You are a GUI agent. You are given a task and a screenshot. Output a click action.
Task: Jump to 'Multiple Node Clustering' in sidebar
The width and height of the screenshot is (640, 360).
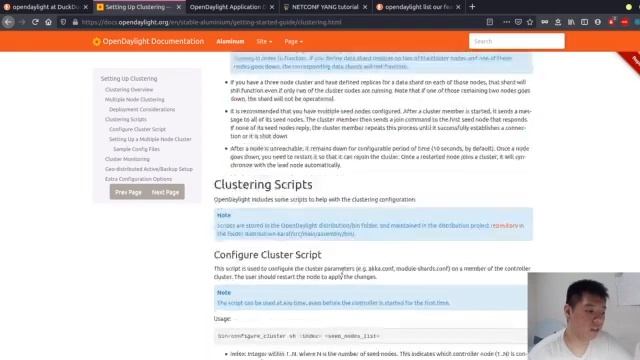tap(135, 100)
